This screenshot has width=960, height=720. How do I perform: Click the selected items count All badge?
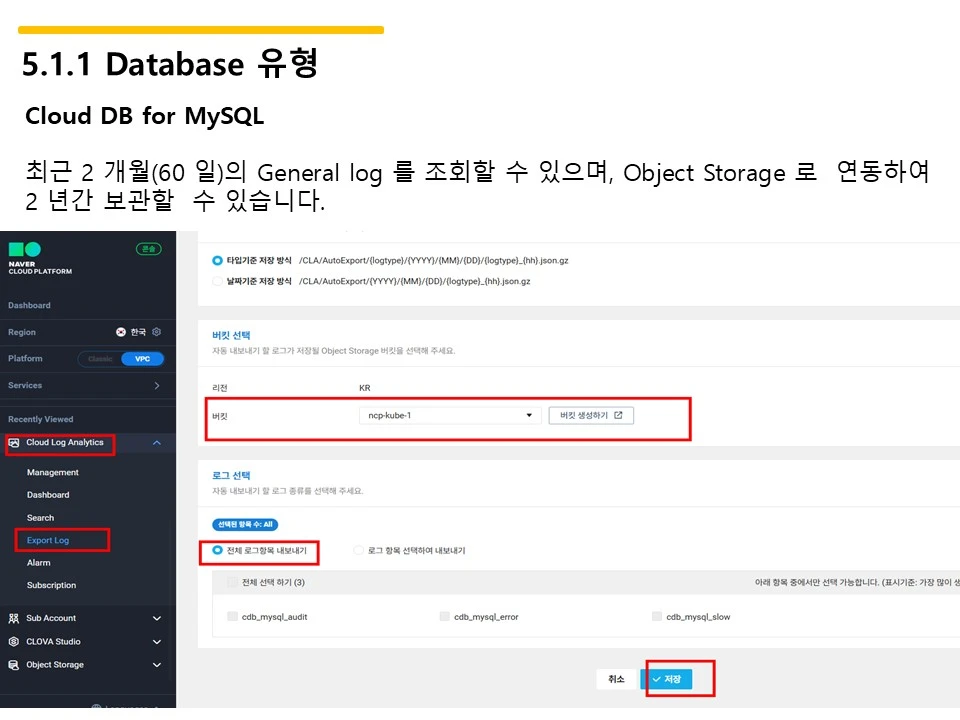245,525
